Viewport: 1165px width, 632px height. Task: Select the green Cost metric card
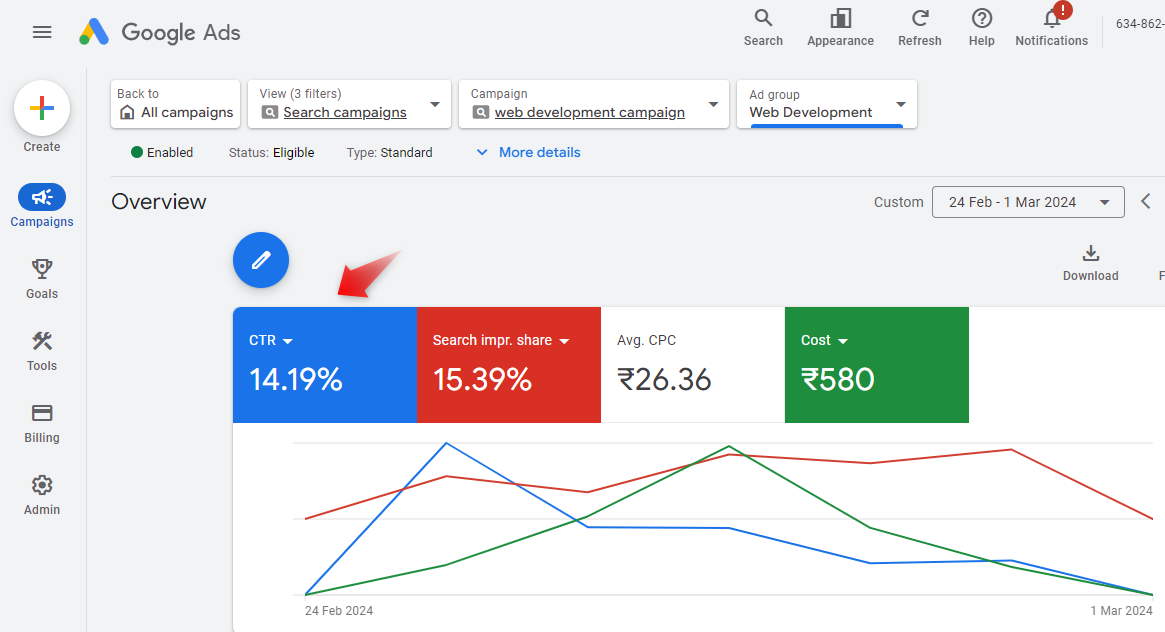point(876,365)
